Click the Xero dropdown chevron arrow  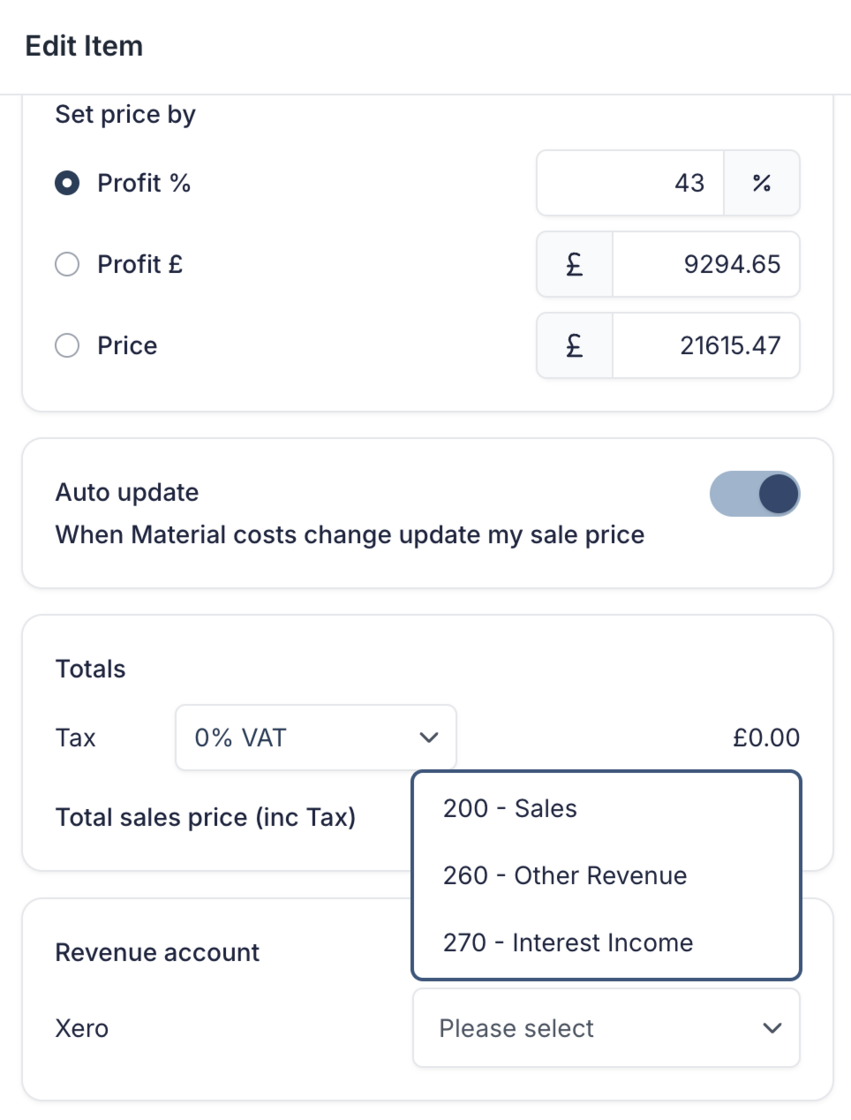[x=771, y=1028]
